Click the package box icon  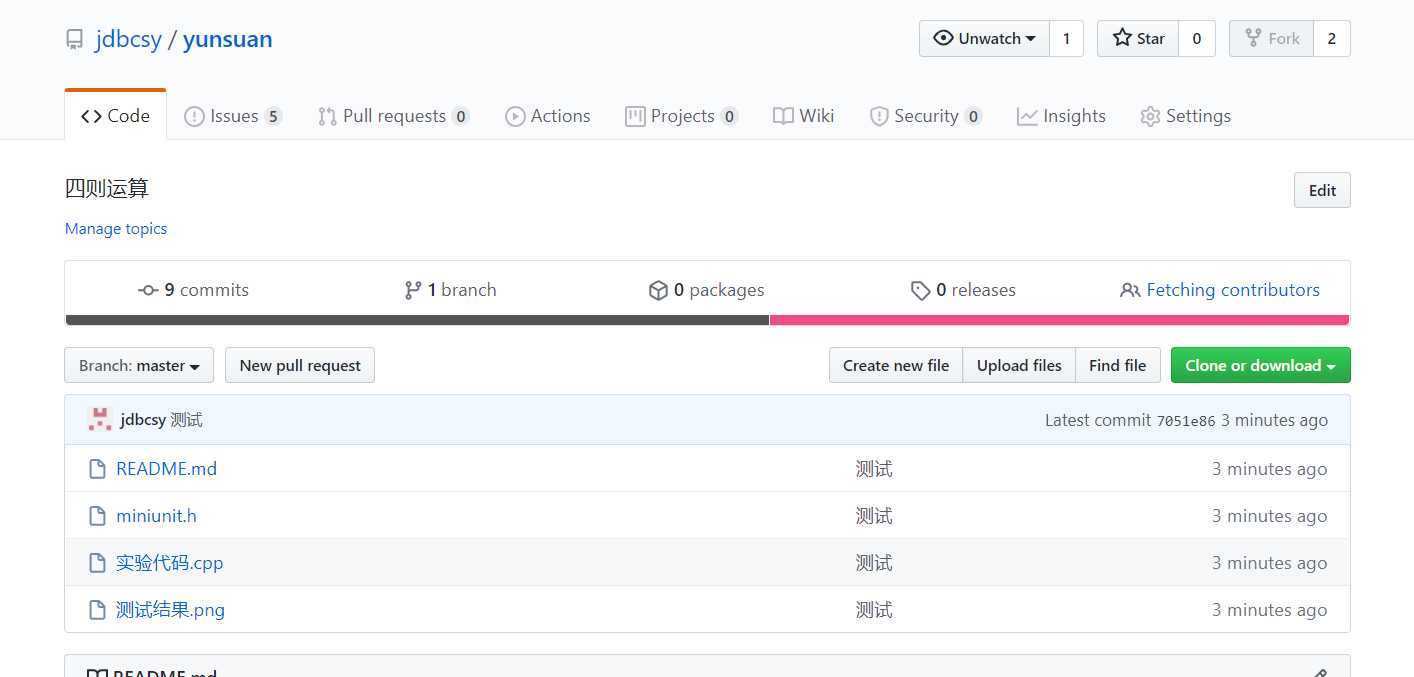(658, 290)
